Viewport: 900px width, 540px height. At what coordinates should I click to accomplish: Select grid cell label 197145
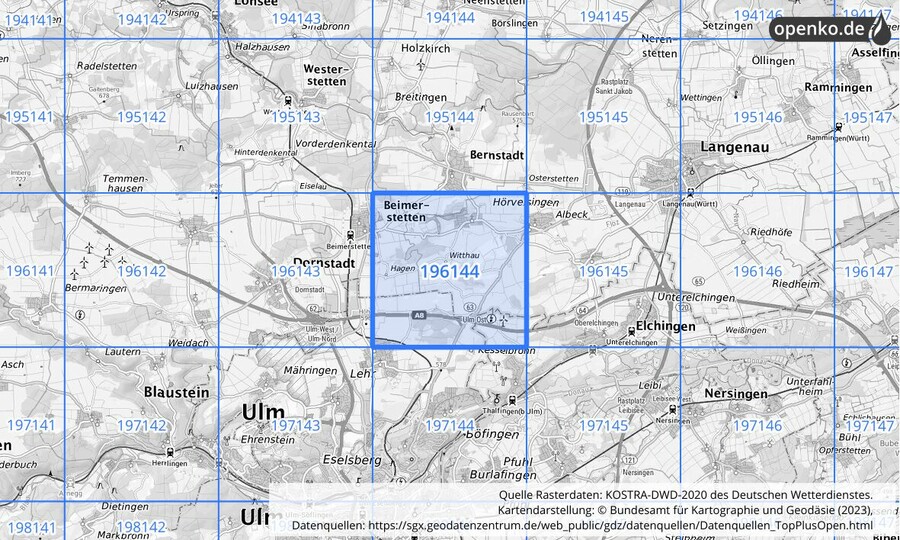pyautogui.click(x=604, y=425)
